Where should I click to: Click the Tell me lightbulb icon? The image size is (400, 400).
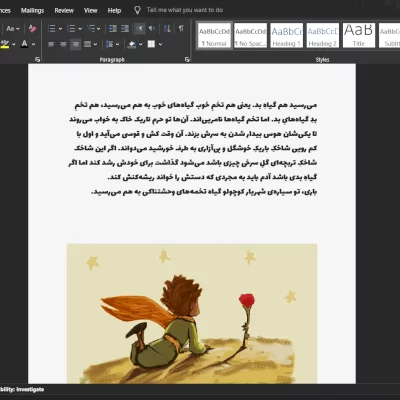pyautogui.click(x=137, y=10)
